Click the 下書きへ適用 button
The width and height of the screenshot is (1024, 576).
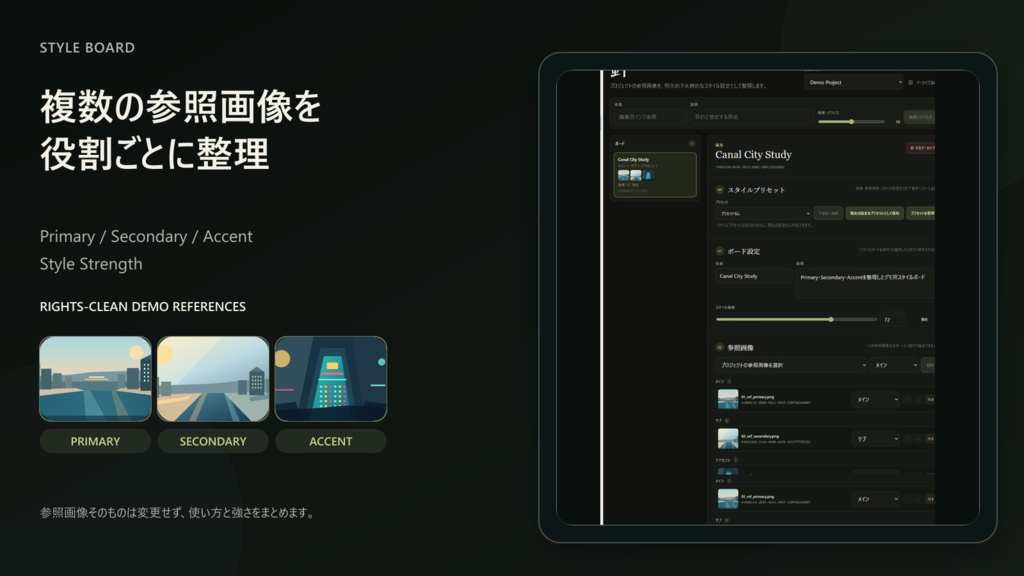click(x=828, y=214)
